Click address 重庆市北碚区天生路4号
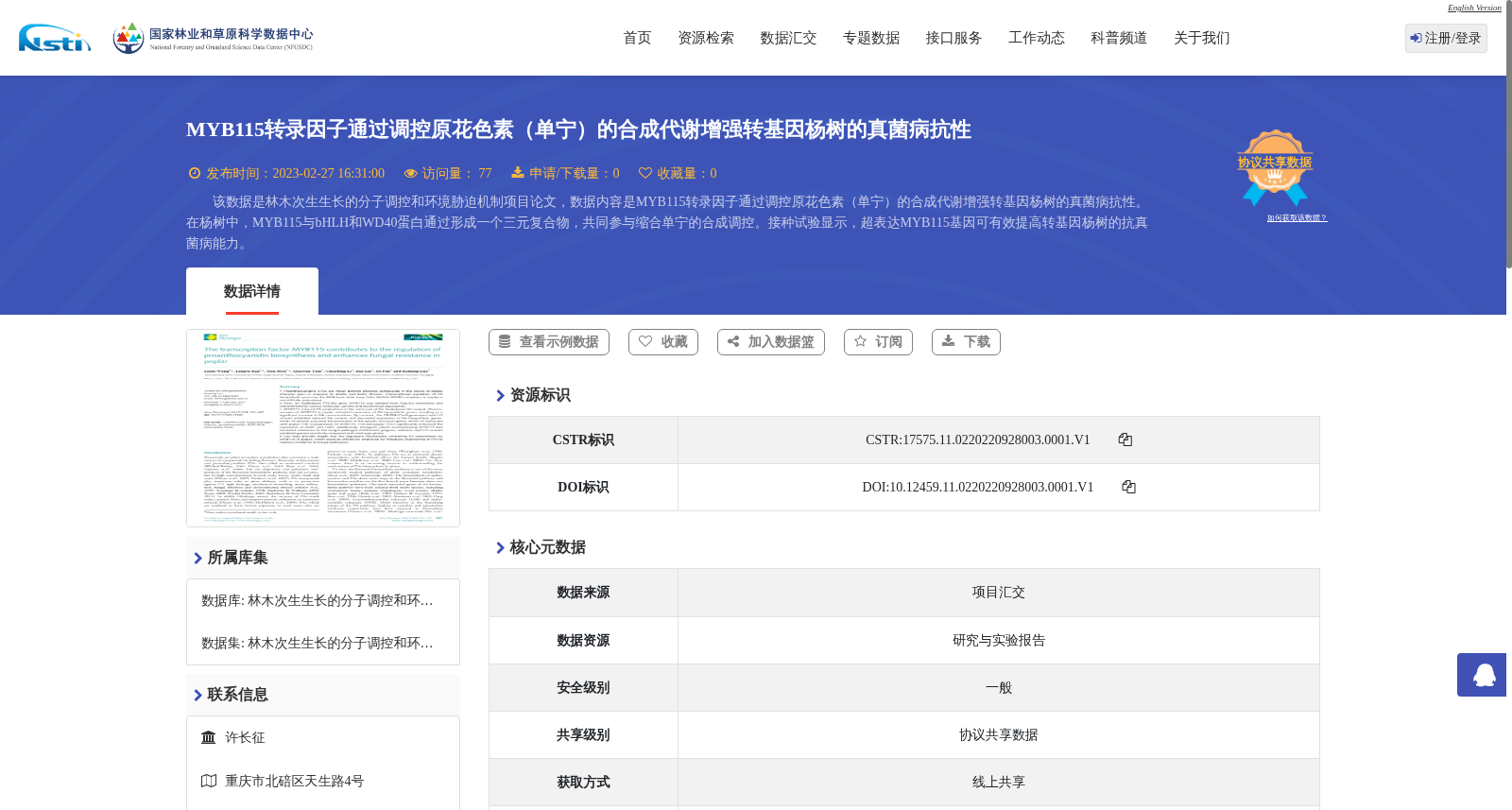This screenshot has height=810, width=1512. point(294,781)
